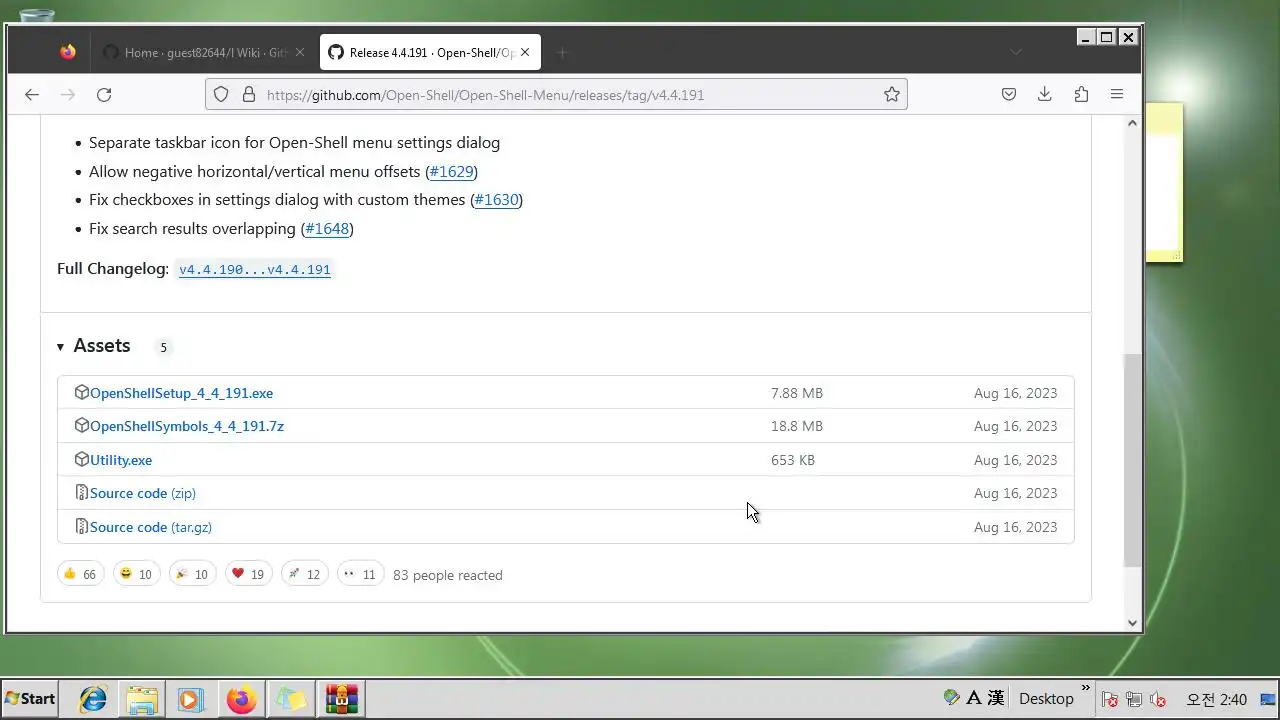
Task: Open the Start menu
Action: (30, 698)
